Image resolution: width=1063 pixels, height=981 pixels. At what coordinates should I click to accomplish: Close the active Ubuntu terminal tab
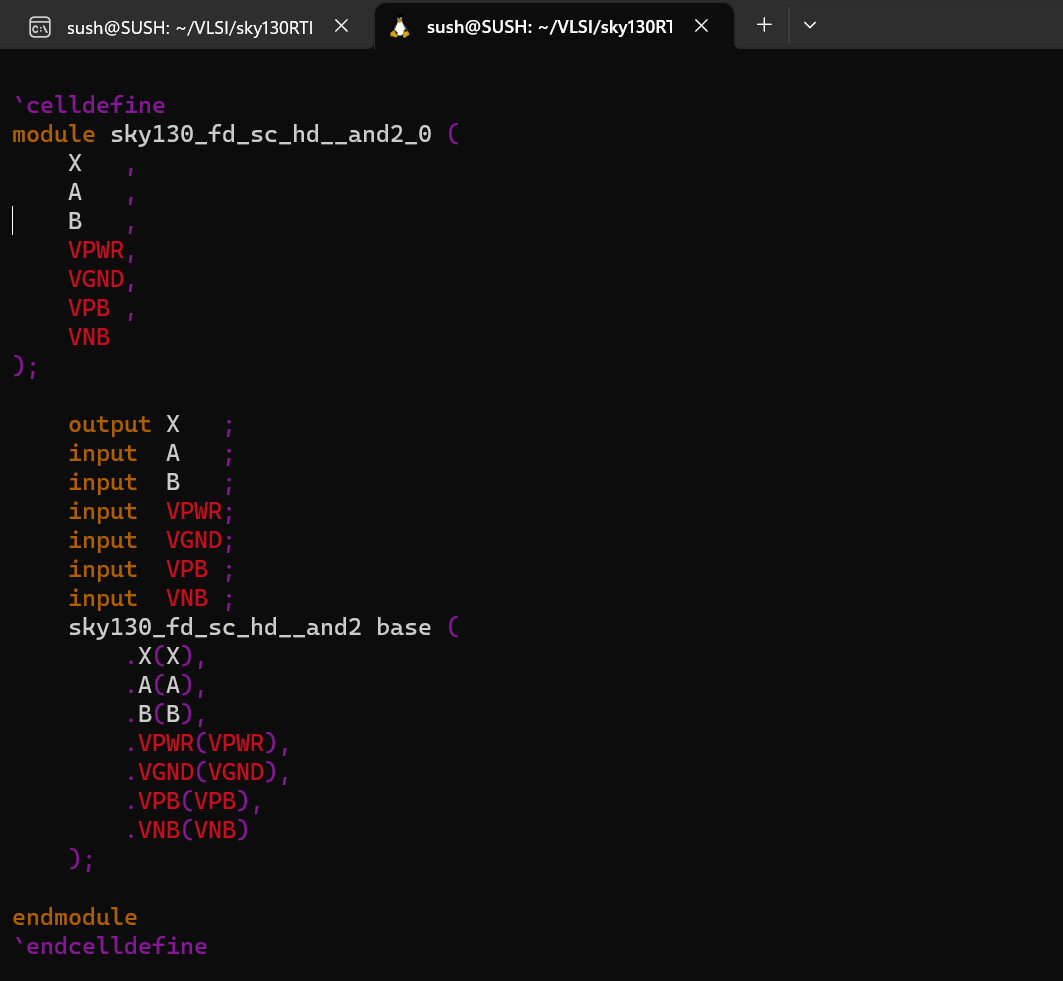pos(701,25)
